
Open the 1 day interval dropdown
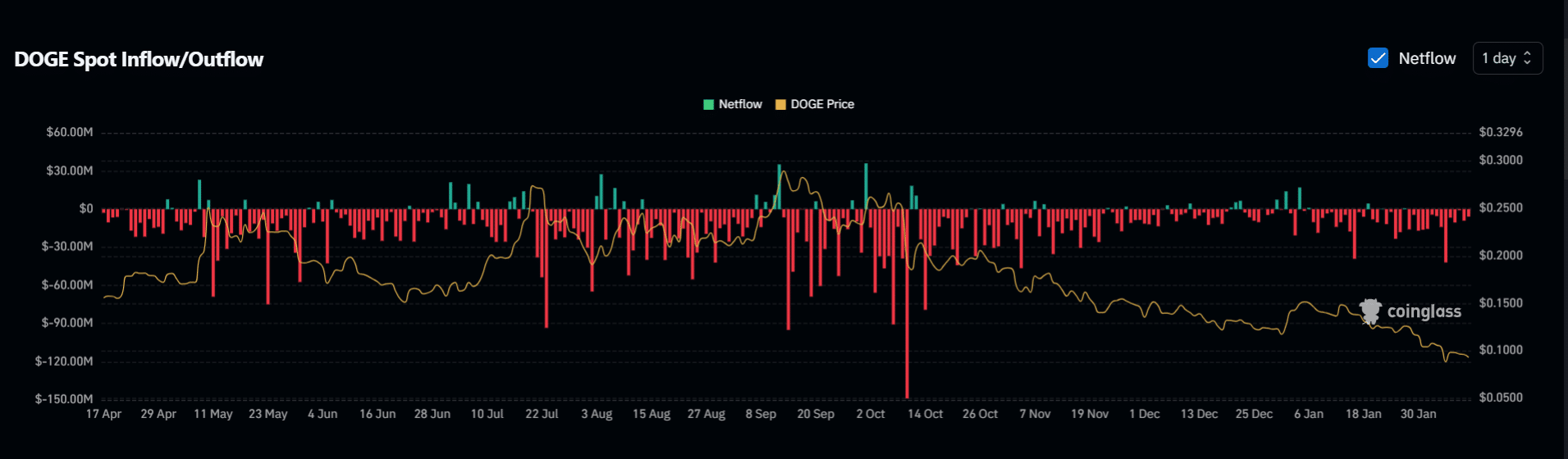coord(1507,58)
